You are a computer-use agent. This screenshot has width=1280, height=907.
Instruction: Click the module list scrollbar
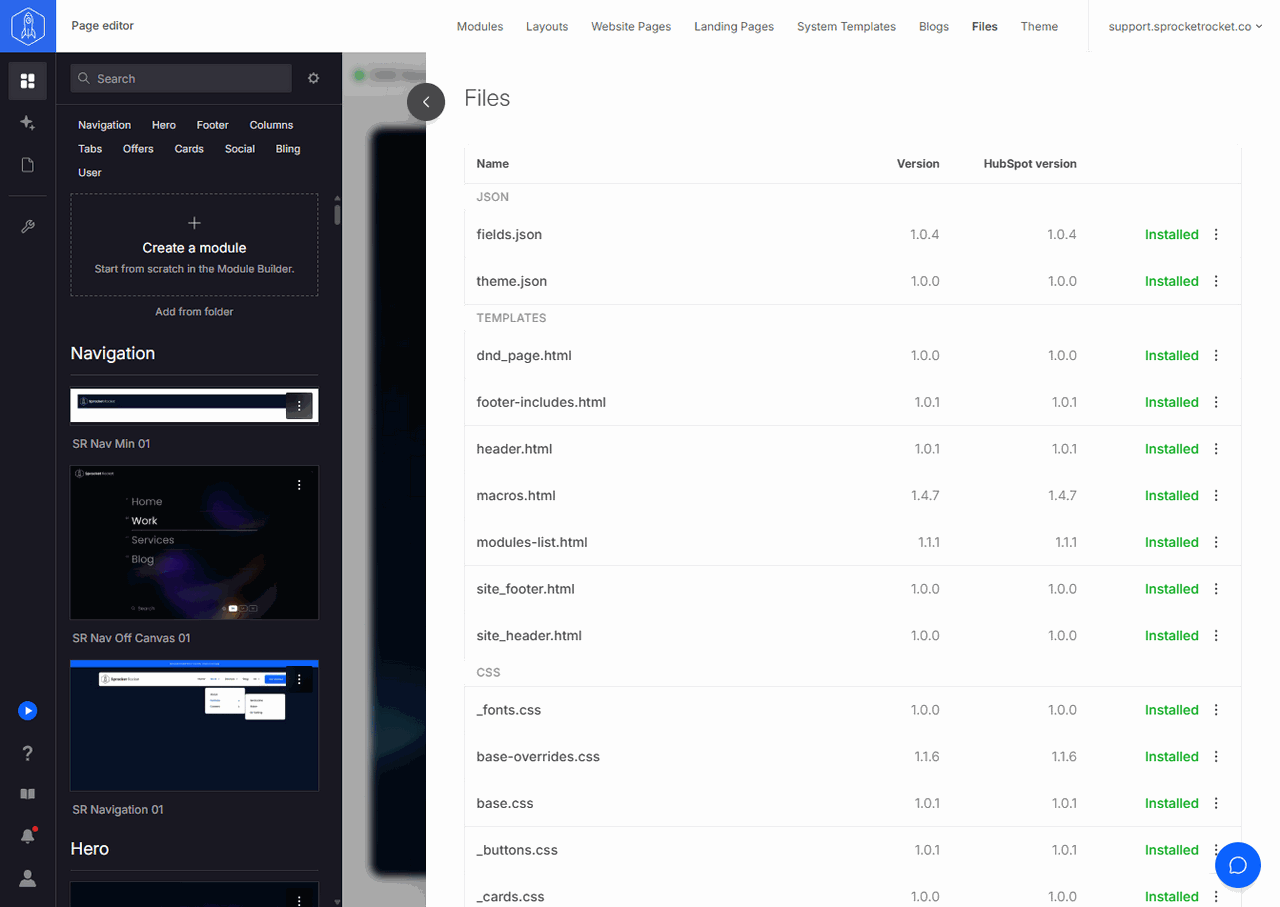click(337, 214)
